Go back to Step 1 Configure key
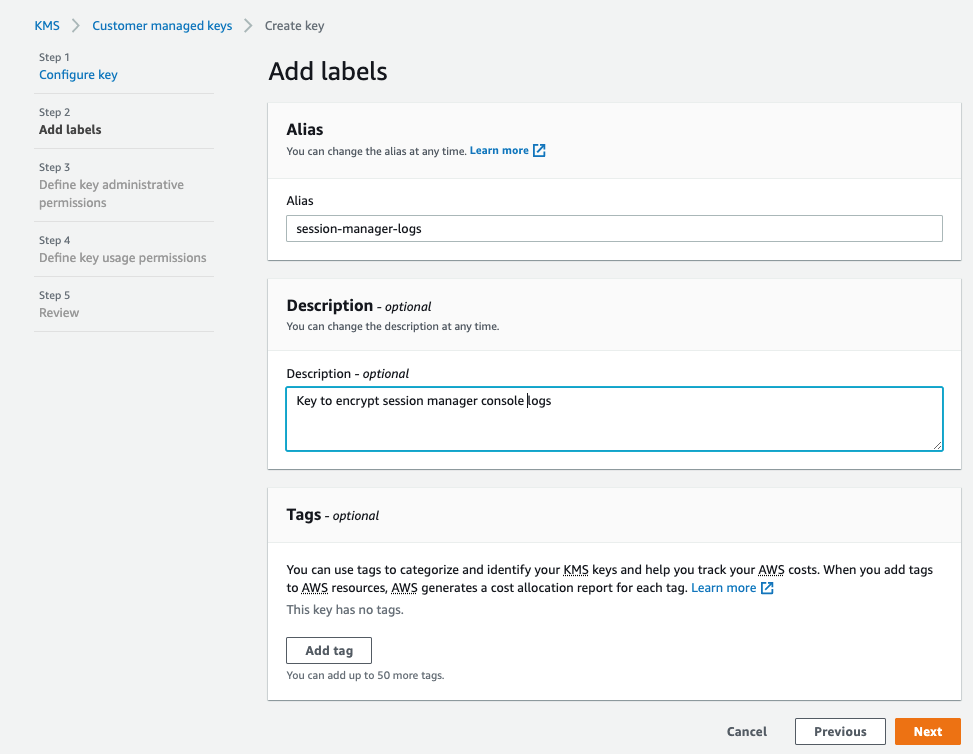 tap(78, 74)
